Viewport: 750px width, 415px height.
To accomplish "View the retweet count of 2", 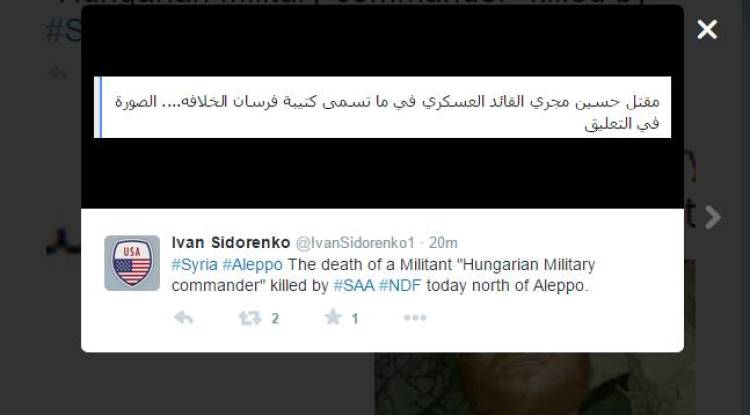I will tap(275, 319).
